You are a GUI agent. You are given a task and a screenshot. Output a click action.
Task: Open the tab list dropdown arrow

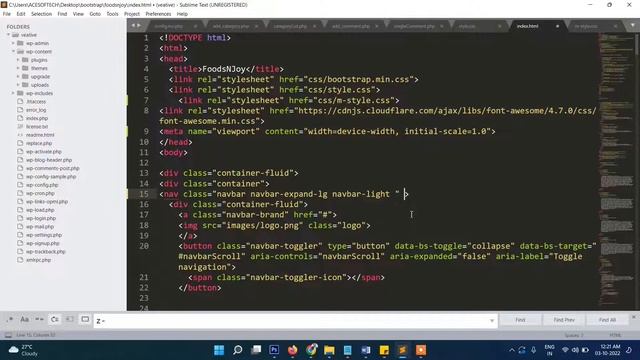[633, 25]
